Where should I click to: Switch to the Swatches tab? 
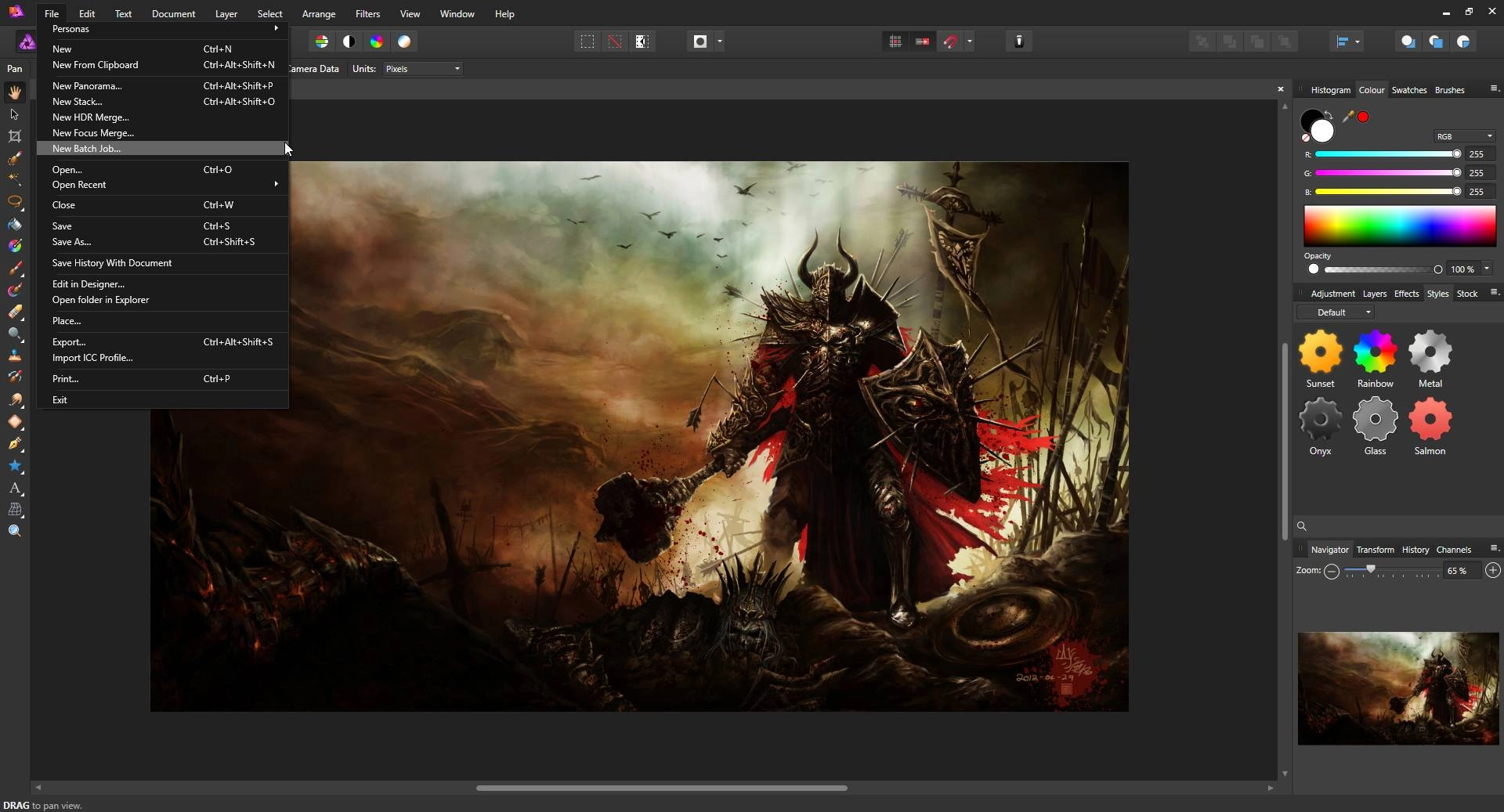click(x=1408, y=90)
